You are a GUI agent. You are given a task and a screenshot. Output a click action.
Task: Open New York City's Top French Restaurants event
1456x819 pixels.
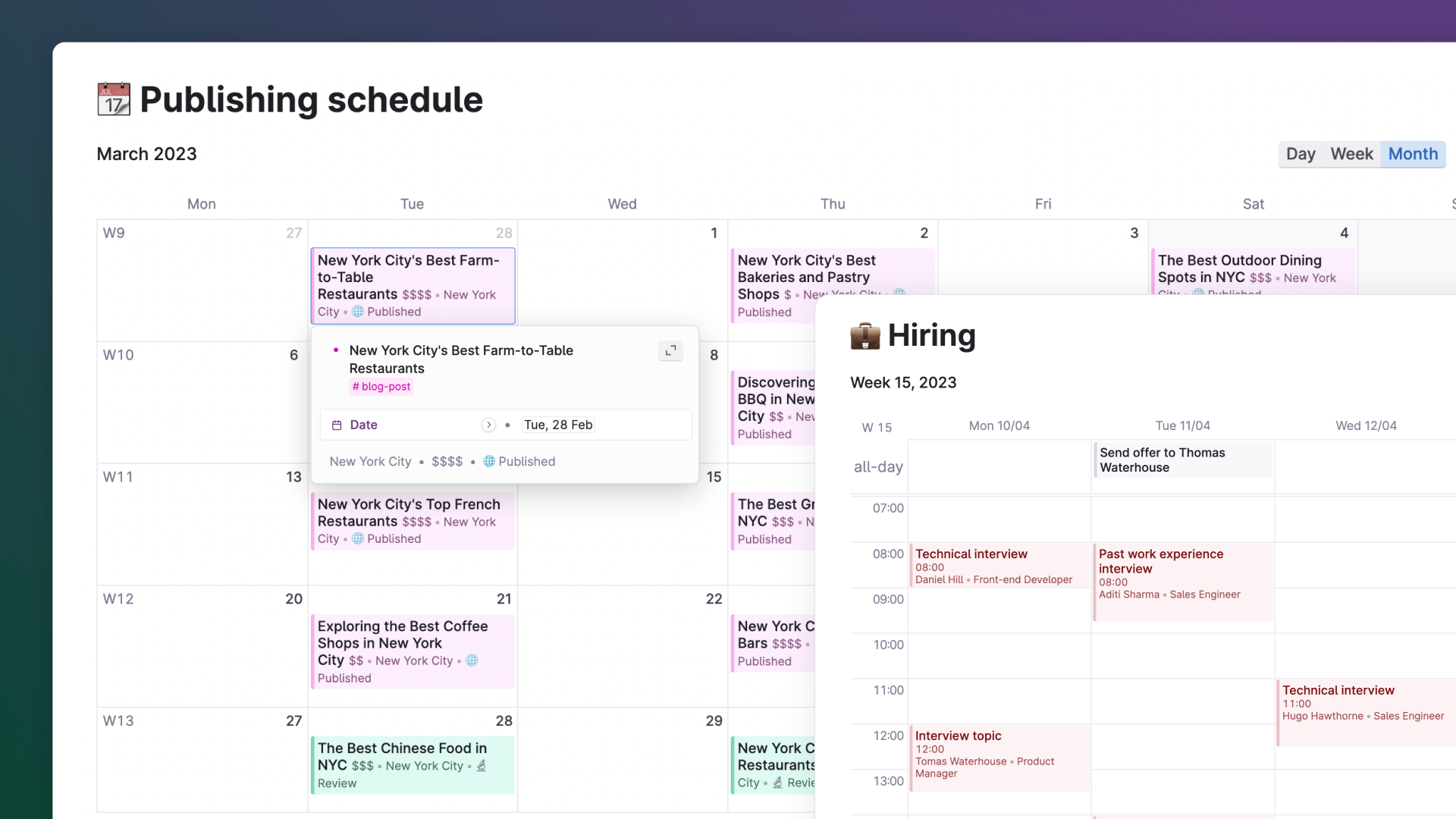tap(413, 521)
